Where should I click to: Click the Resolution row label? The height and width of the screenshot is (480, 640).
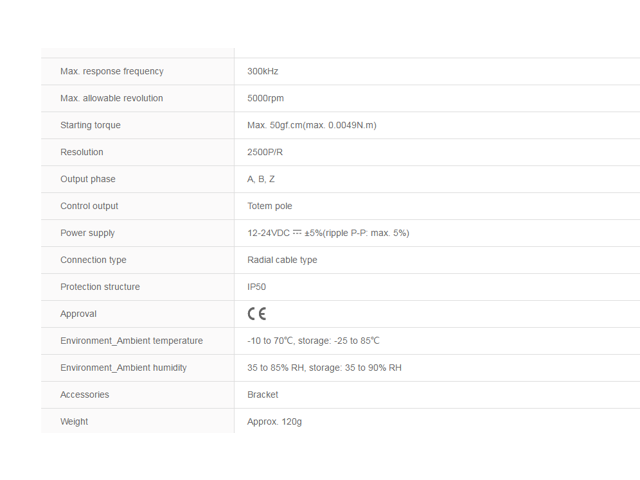(82, 152)
